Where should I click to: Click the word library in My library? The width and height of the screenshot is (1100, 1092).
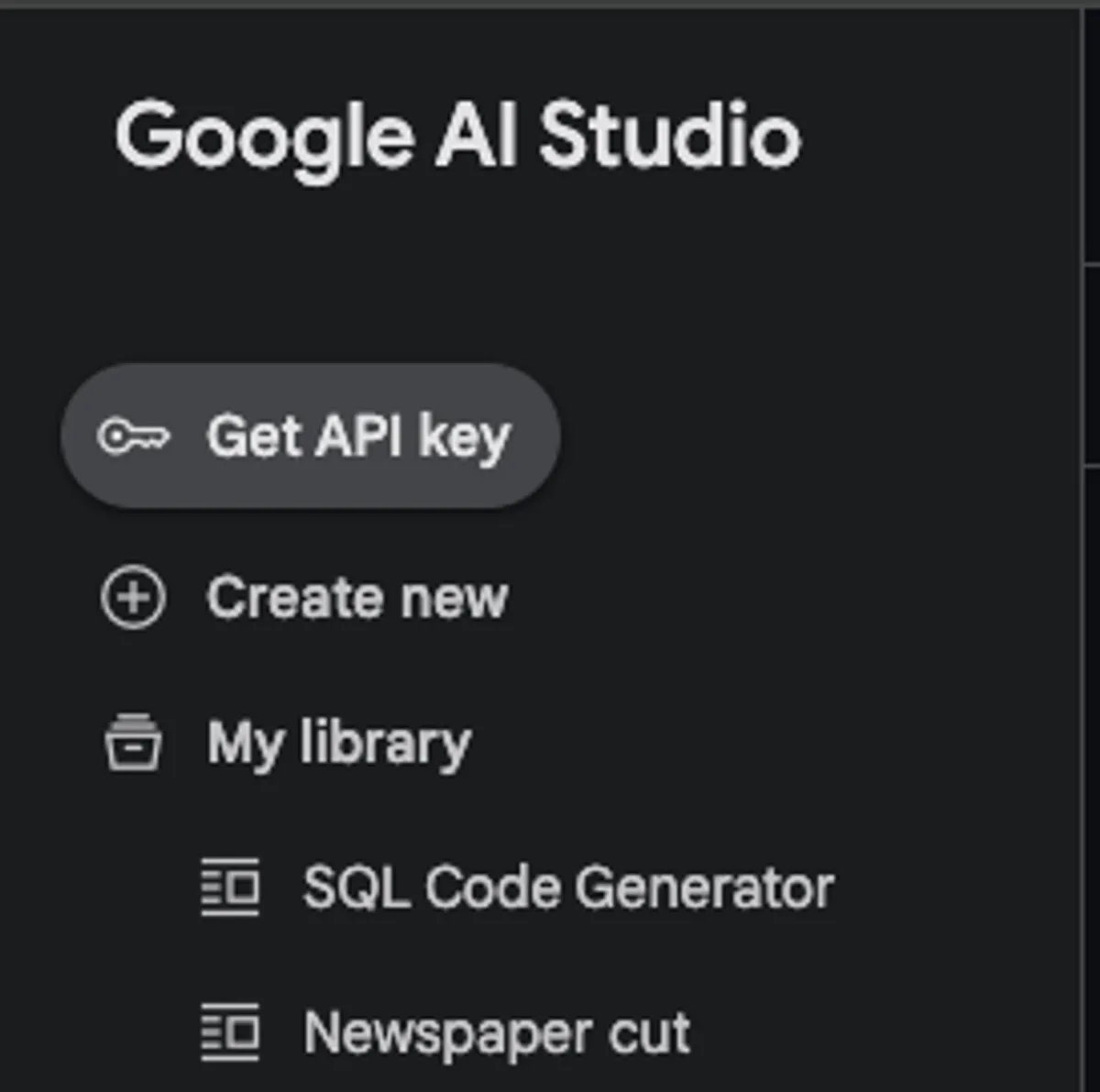tap(385, 743)
